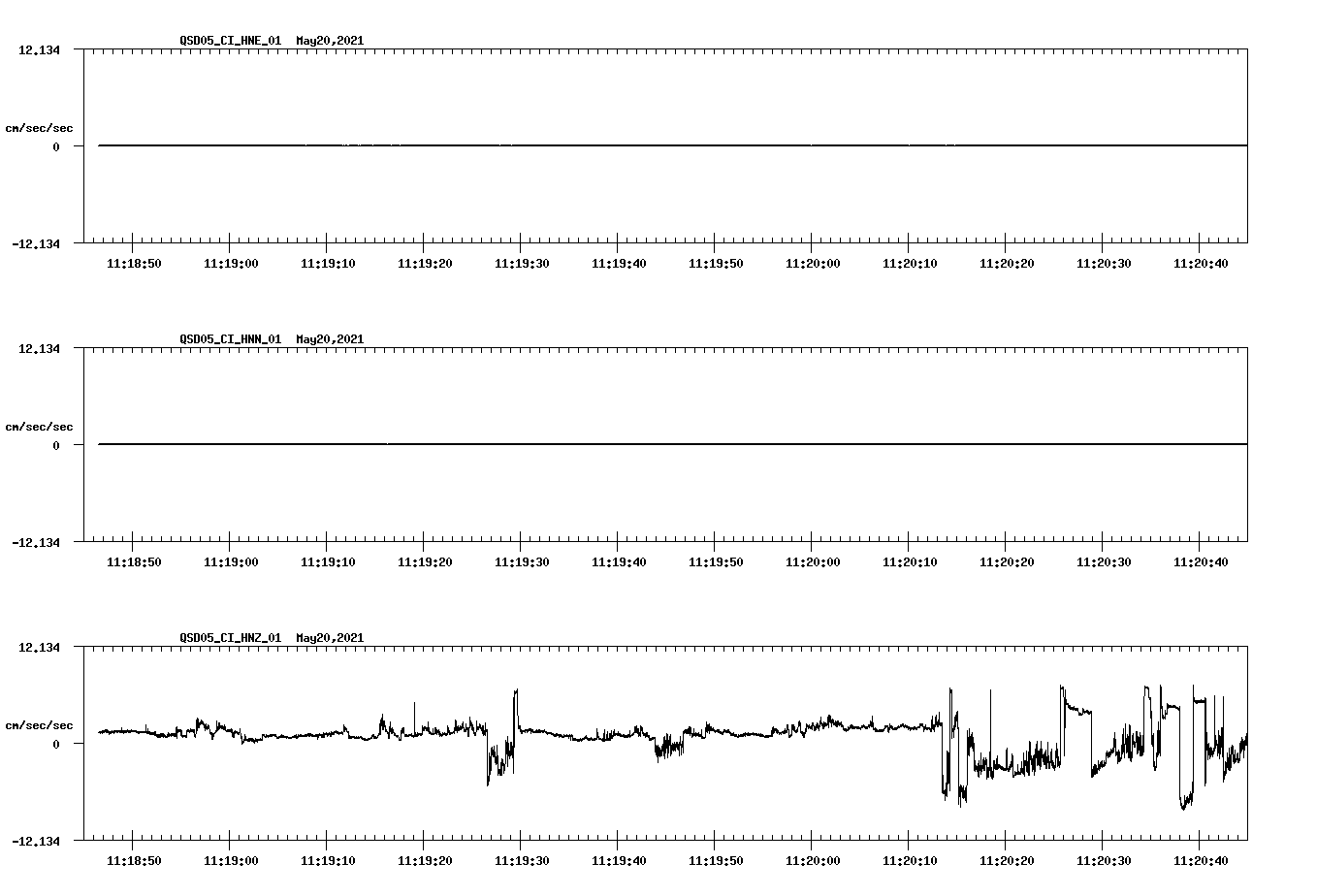The width and height of the screenshot is (1317, 896).
Task: Click the May20,2021 date on the top trace
Action: 329,41
